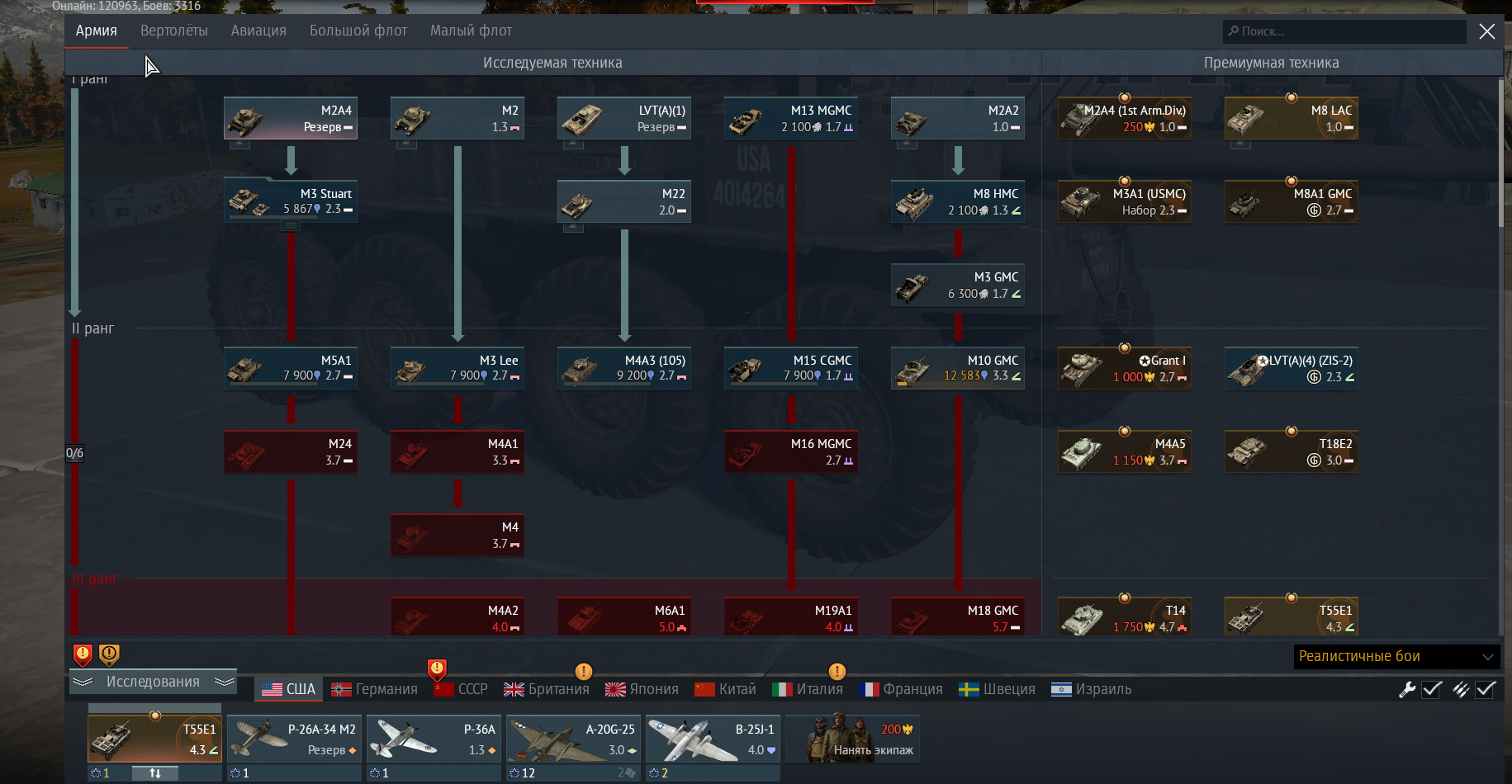The width and height of the screenshot is (1512, 784).
Task: Select the premium M8 LAC card
Action: [1292, 118]
